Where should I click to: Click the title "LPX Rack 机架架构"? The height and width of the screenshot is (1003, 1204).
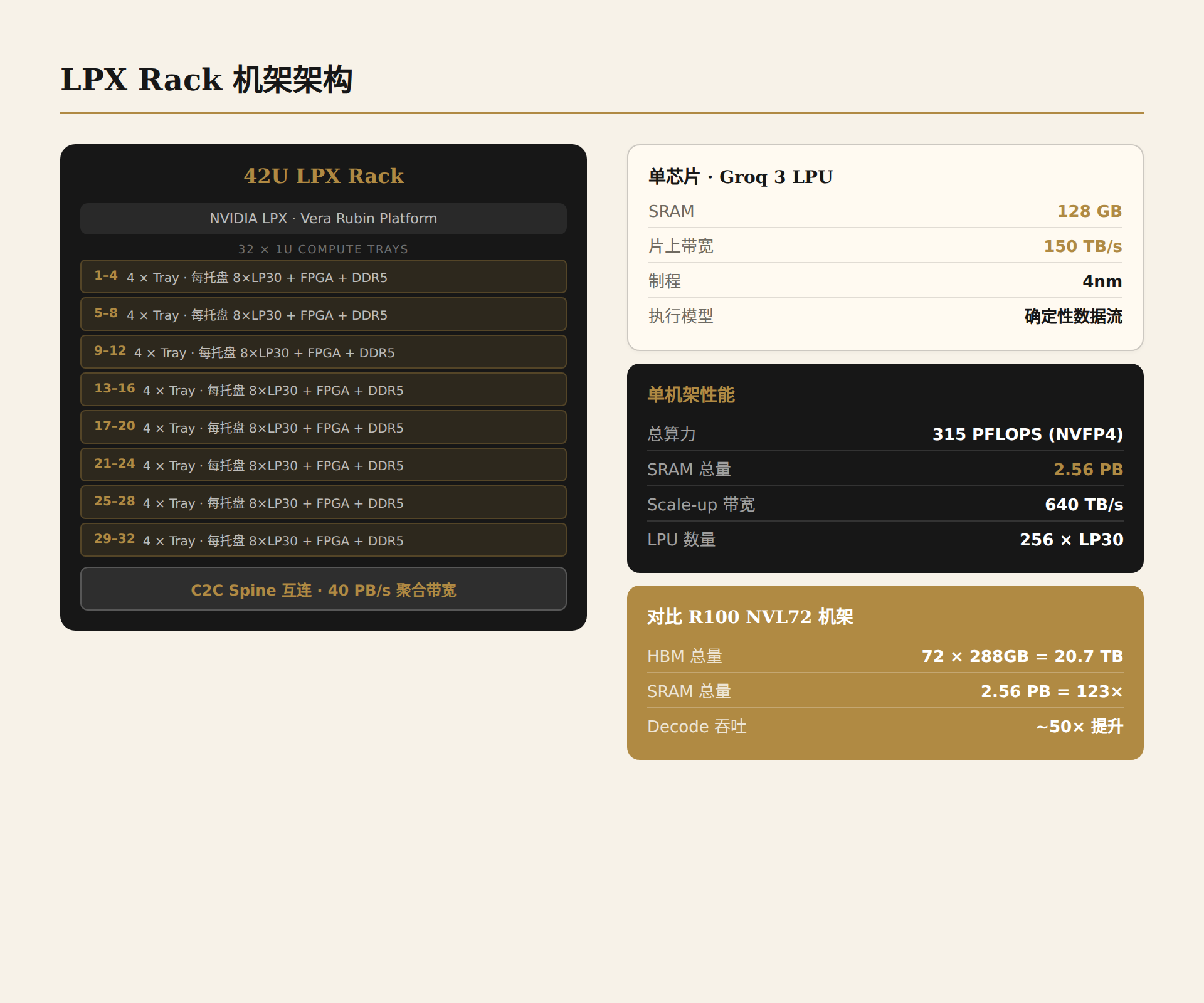206,80
